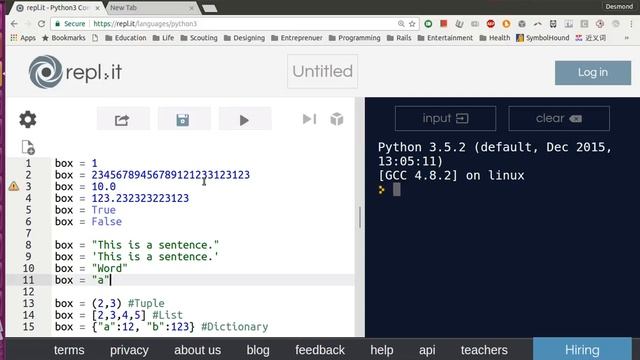Open the repl.it settings gear
This screenshot has width=640, height=360.
(x=28, y=120)
